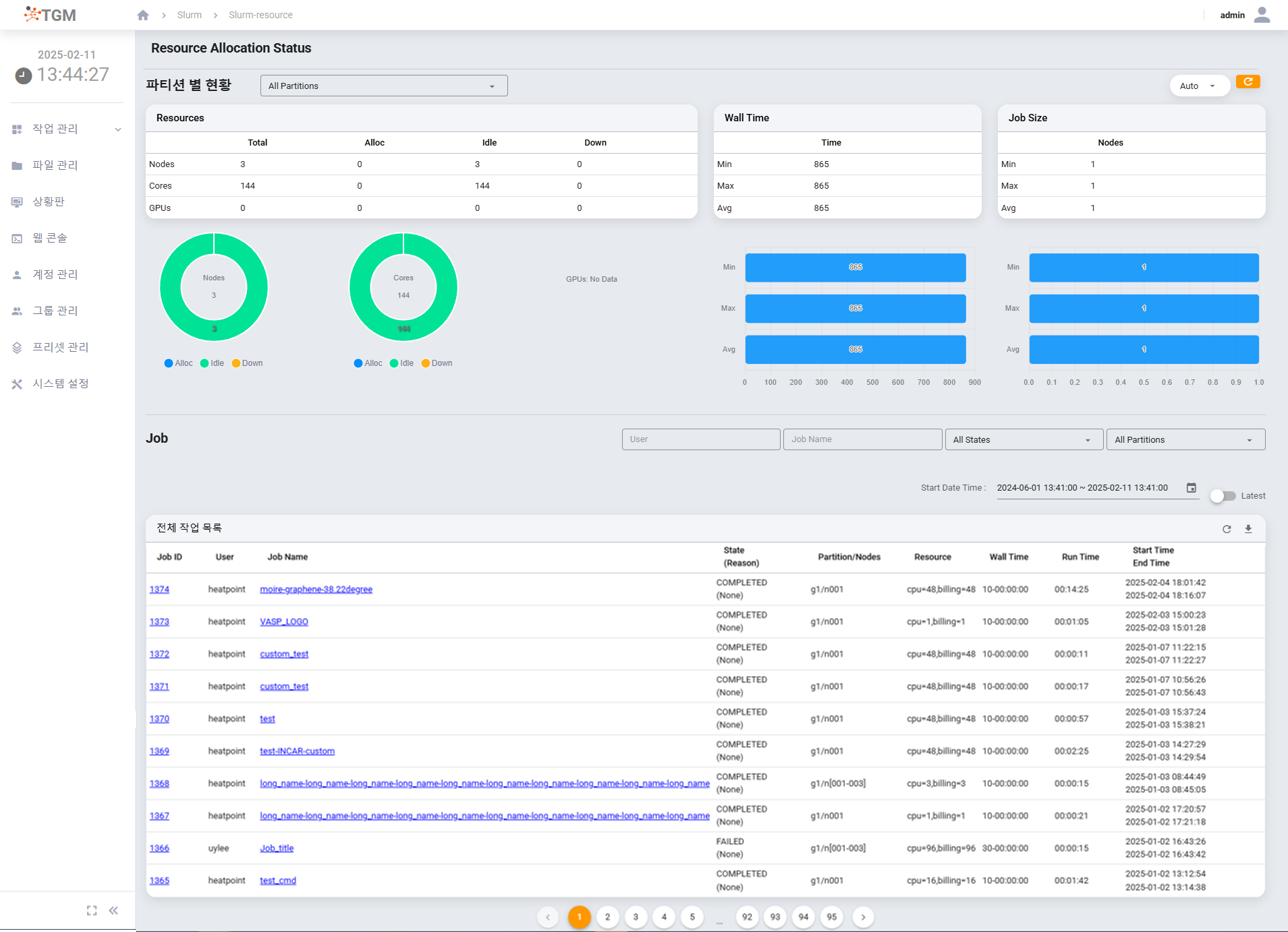Expand the Auto refresh interval dropdown
This screenshot has height=932, width=1288.
(x=1199, y=86)
